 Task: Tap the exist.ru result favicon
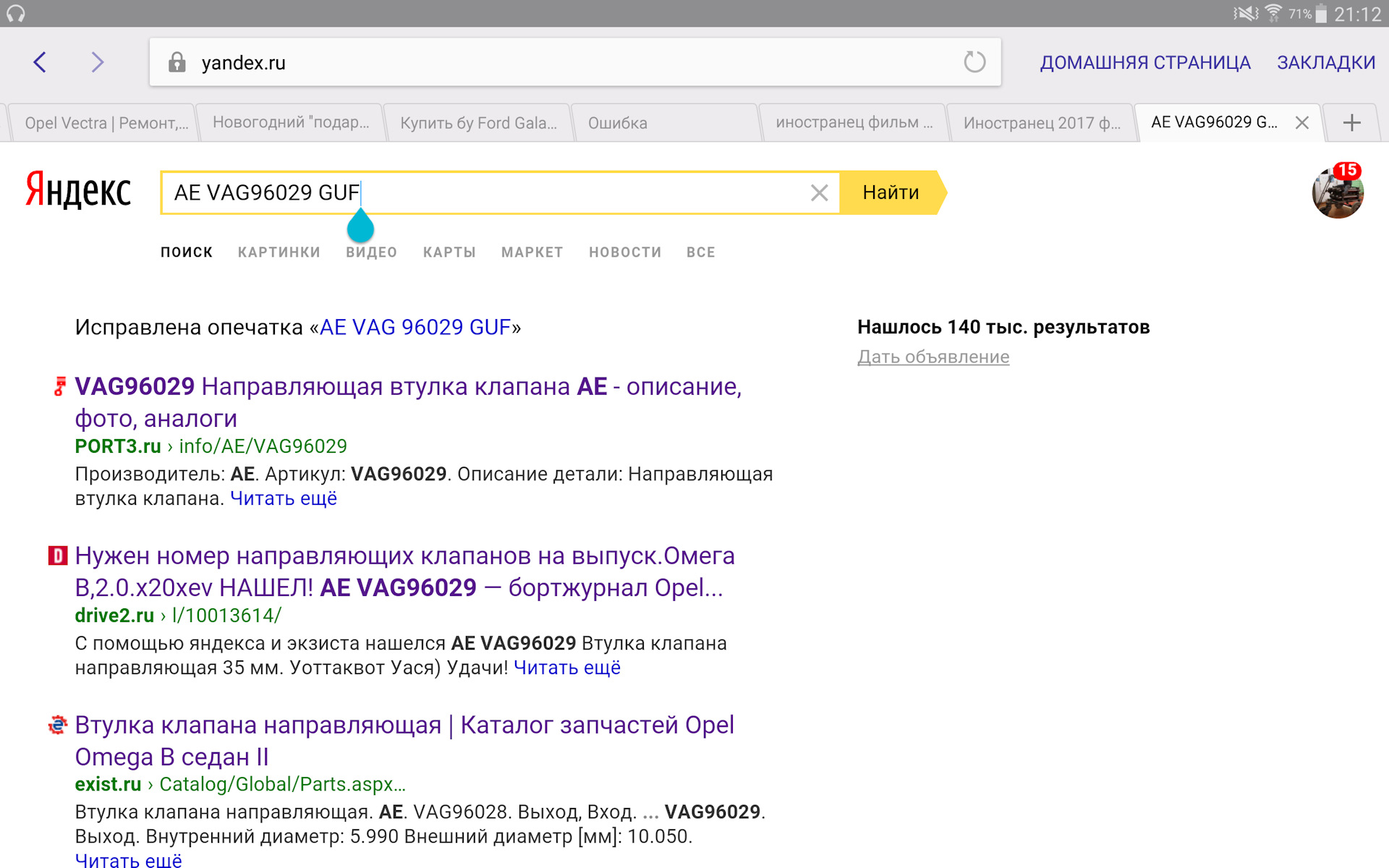point(58,725)
